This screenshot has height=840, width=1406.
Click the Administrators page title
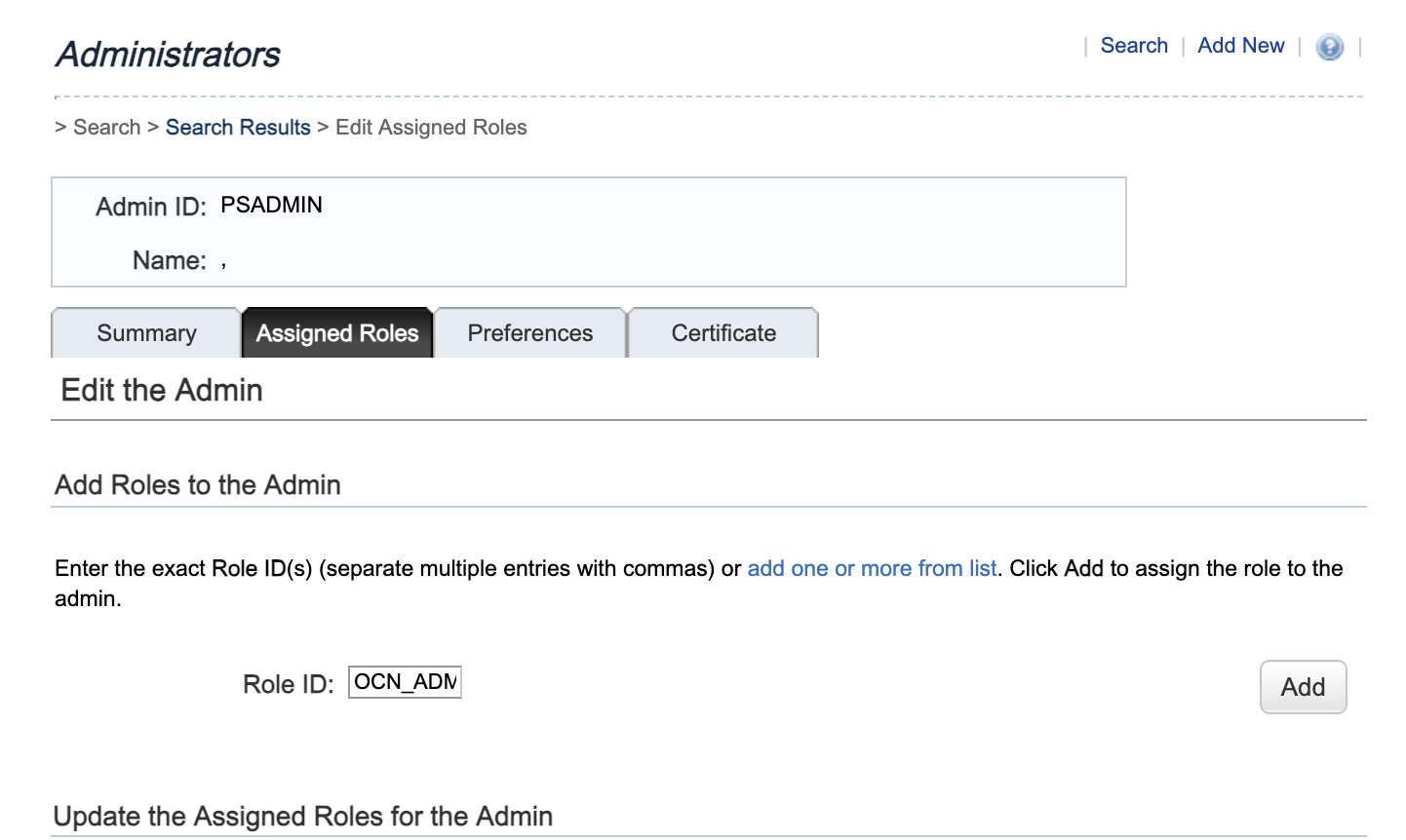click(167, 55)
